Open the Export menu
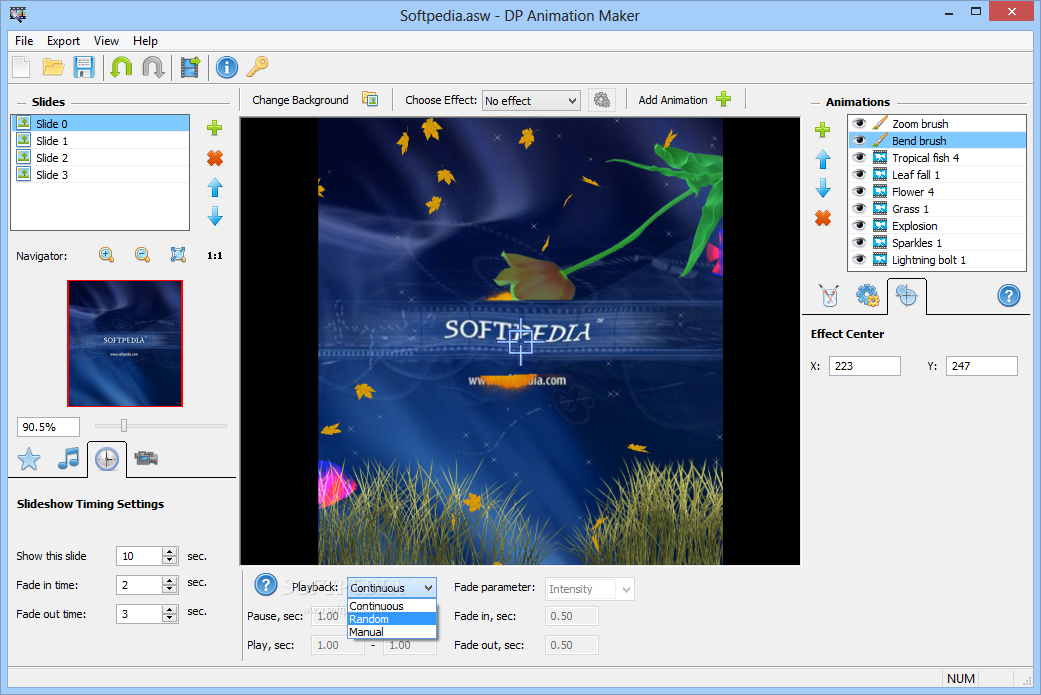 (63, 40)
